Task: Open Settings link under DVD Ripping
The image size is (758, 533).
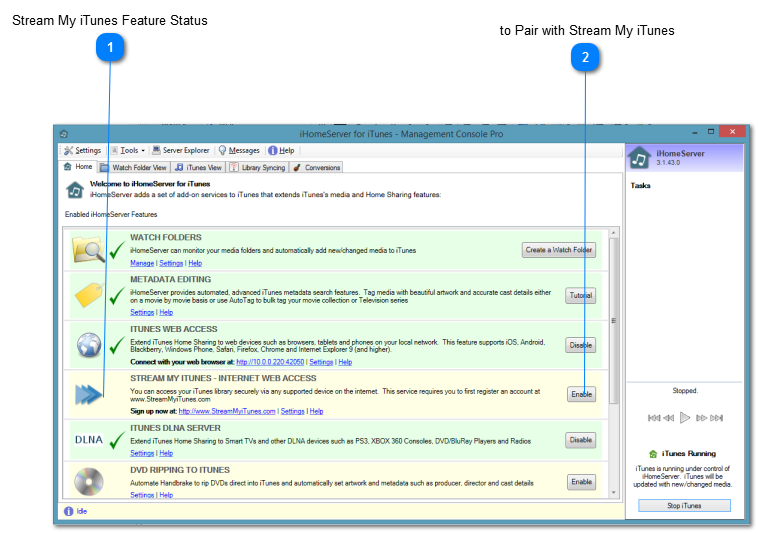Action: (142, 495)
